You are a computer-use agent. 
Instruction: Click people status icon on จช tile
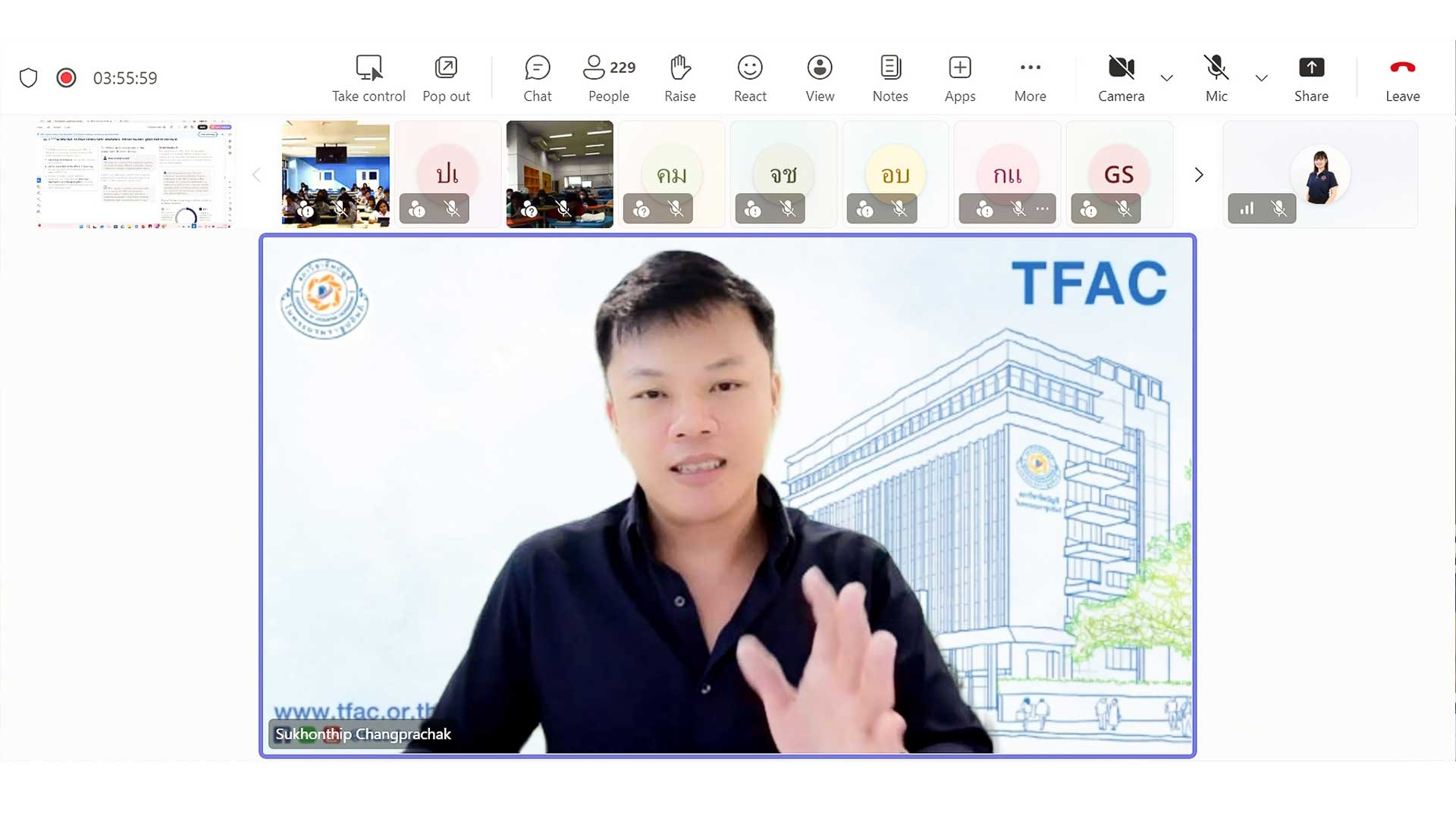[752, 209]
